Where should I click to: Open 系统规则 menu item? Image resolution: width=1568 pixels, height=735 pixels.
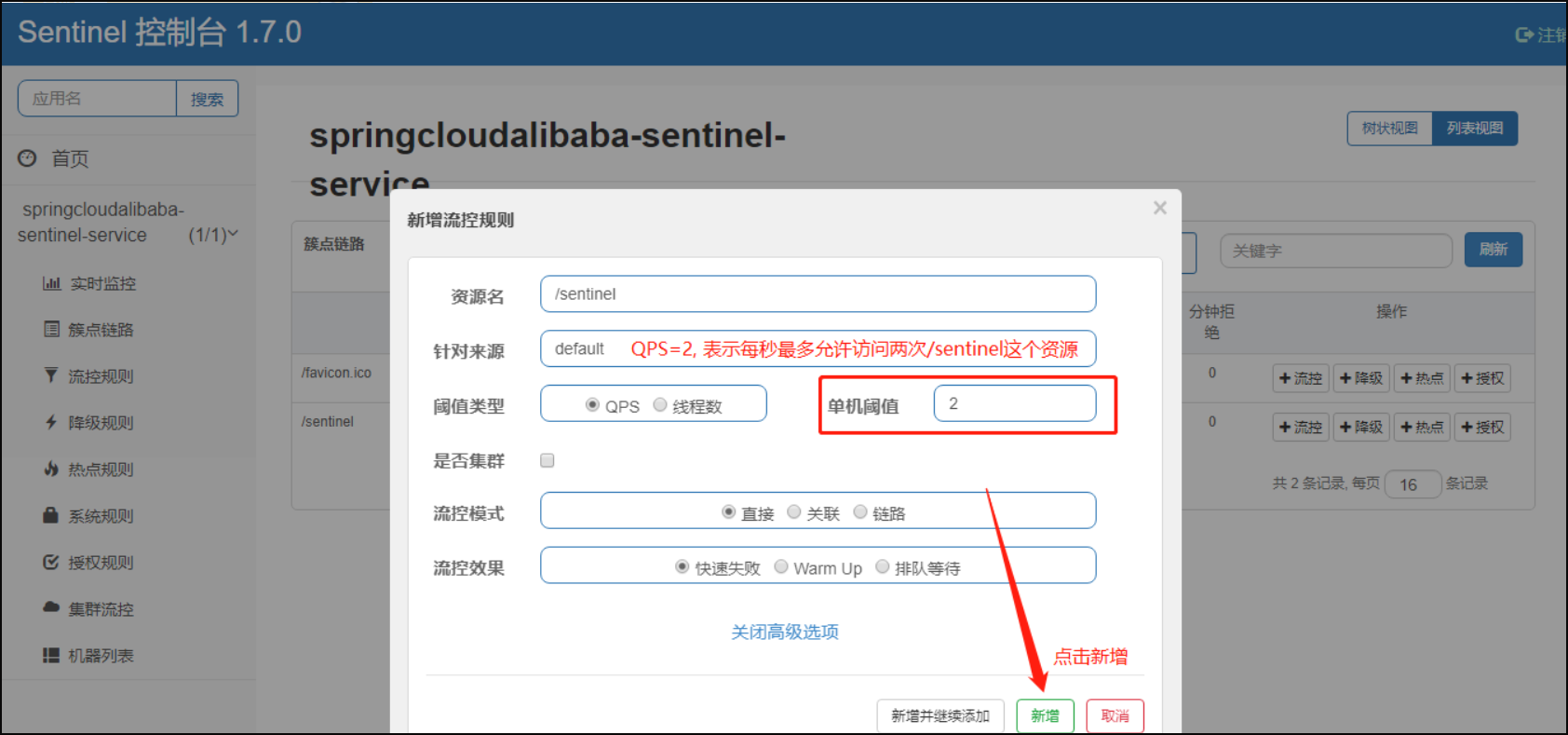click(x=101, y=516)
